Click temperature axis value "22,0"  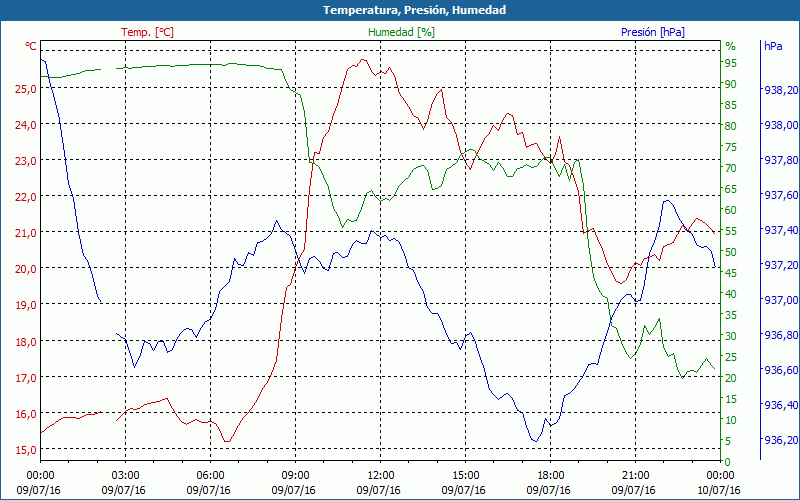click(26, 197)
